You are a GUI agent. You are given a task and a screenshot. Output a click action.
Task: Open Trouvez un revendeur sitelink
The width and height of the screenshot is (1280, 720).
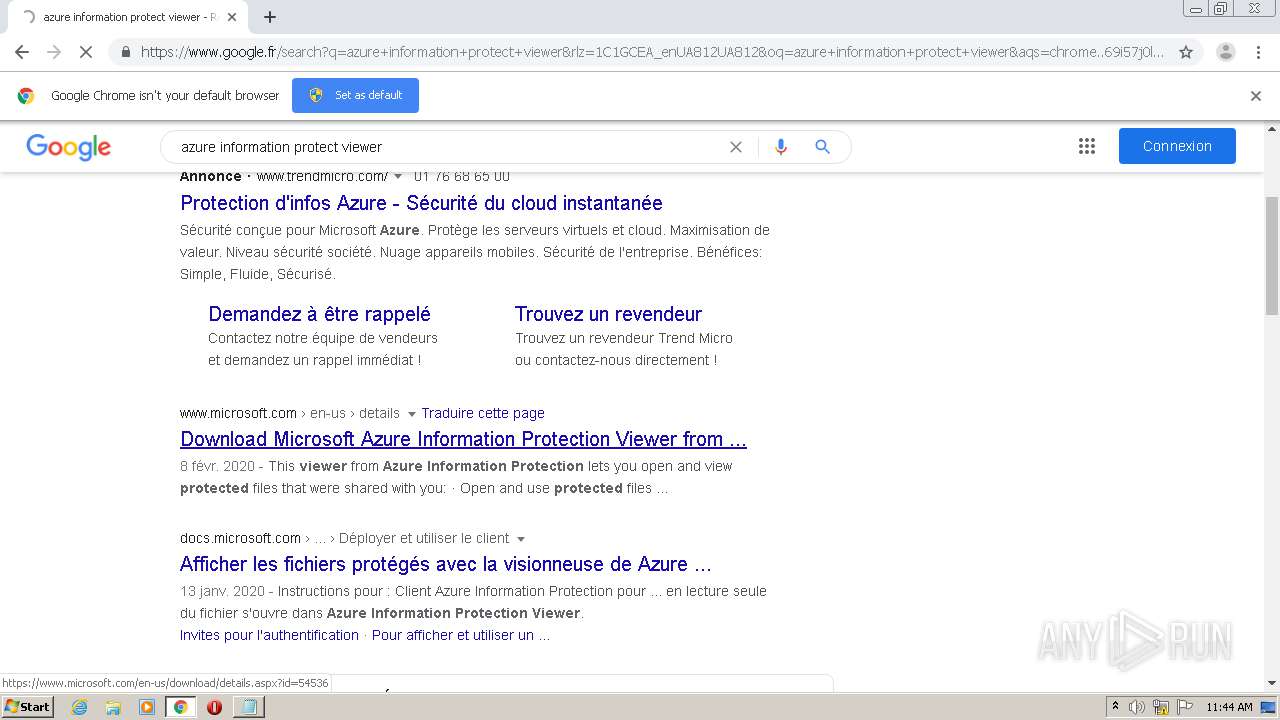608,314
